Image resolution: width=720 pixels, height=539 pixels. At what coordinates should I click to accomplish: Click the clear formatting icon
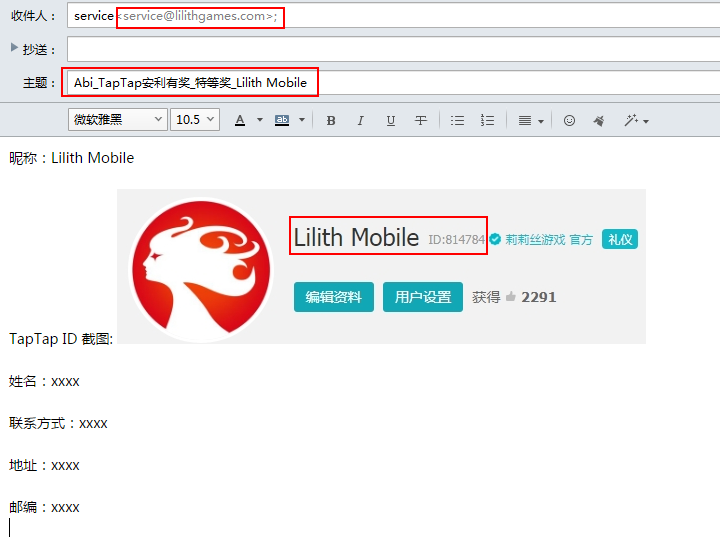coord(599,120)
